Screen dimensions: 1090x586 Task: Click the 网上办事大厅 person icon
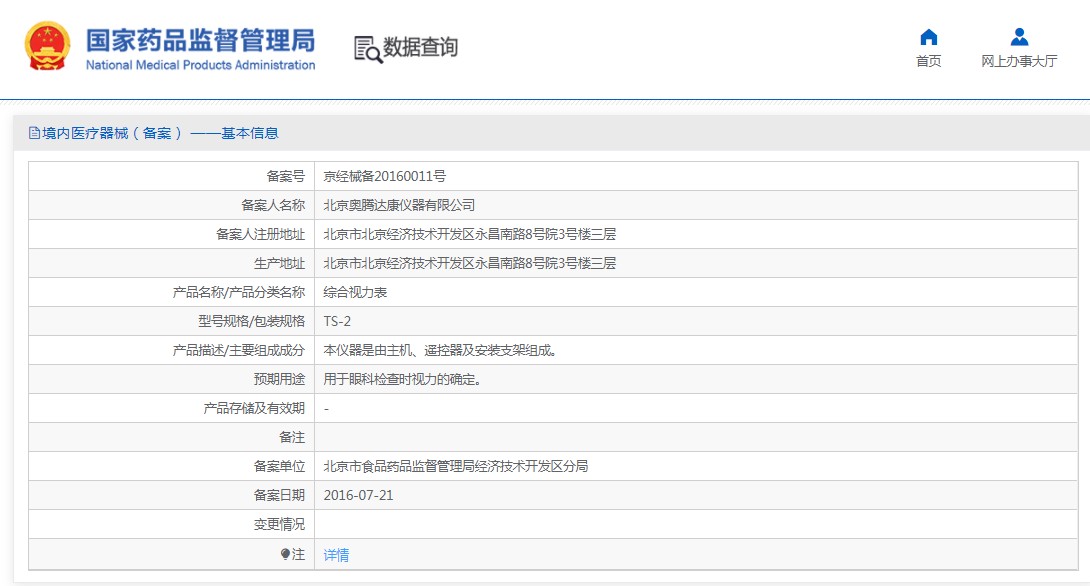(x=1019, y=37)
